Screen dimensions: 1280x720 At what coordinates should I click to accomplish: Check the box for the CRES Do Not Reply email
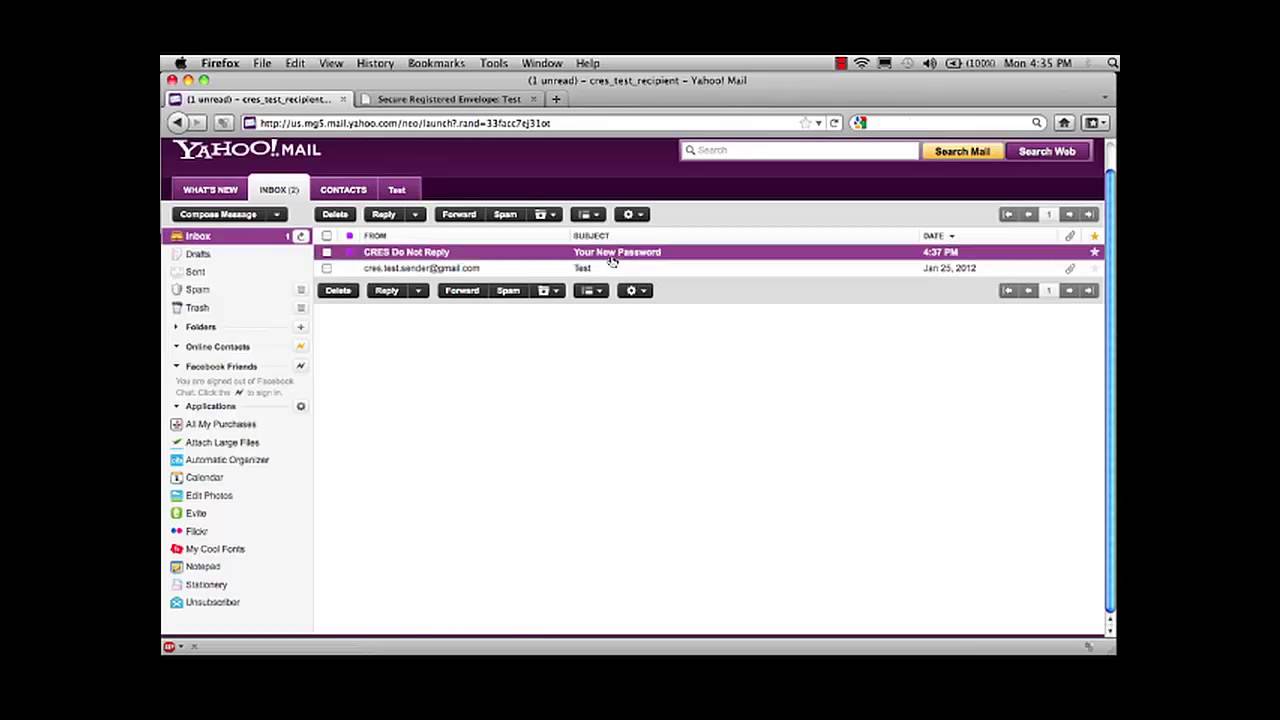tap(327, 252)
